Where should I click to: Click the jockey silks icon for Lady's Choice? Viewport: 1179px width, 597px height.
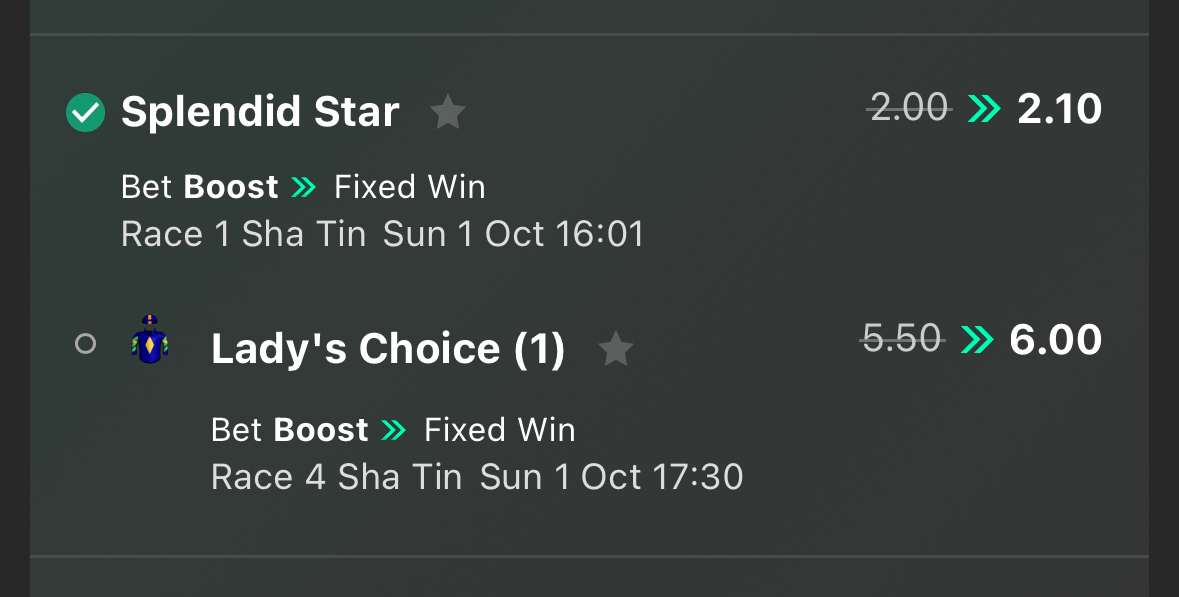(150, 340)
